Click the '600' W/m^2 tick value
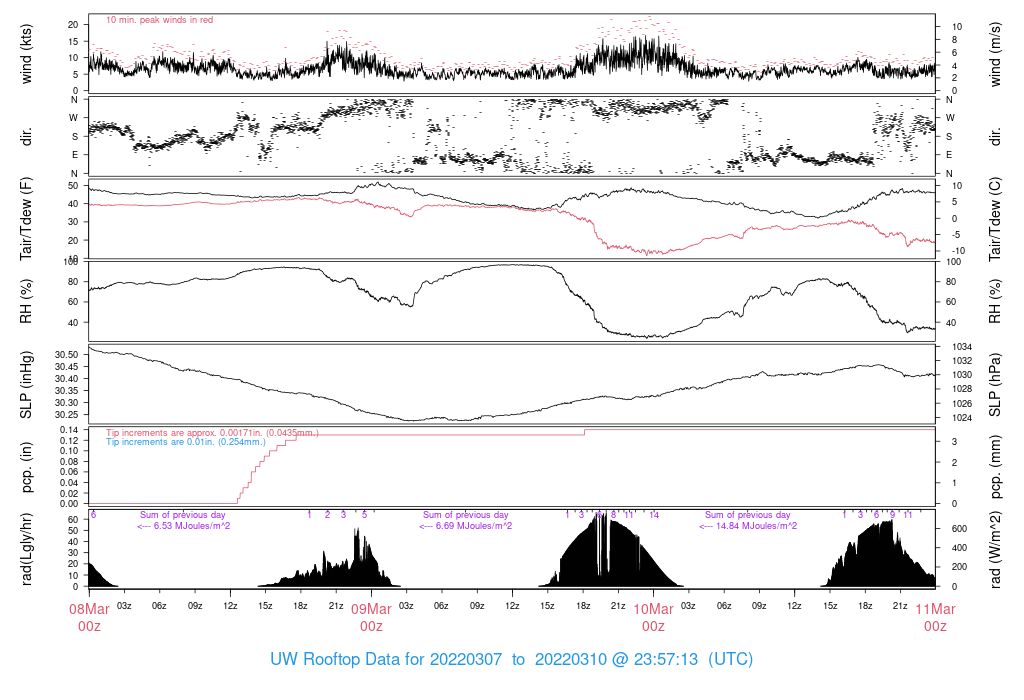This screenshot has width=1024, height=700. (x=959, y=528)
